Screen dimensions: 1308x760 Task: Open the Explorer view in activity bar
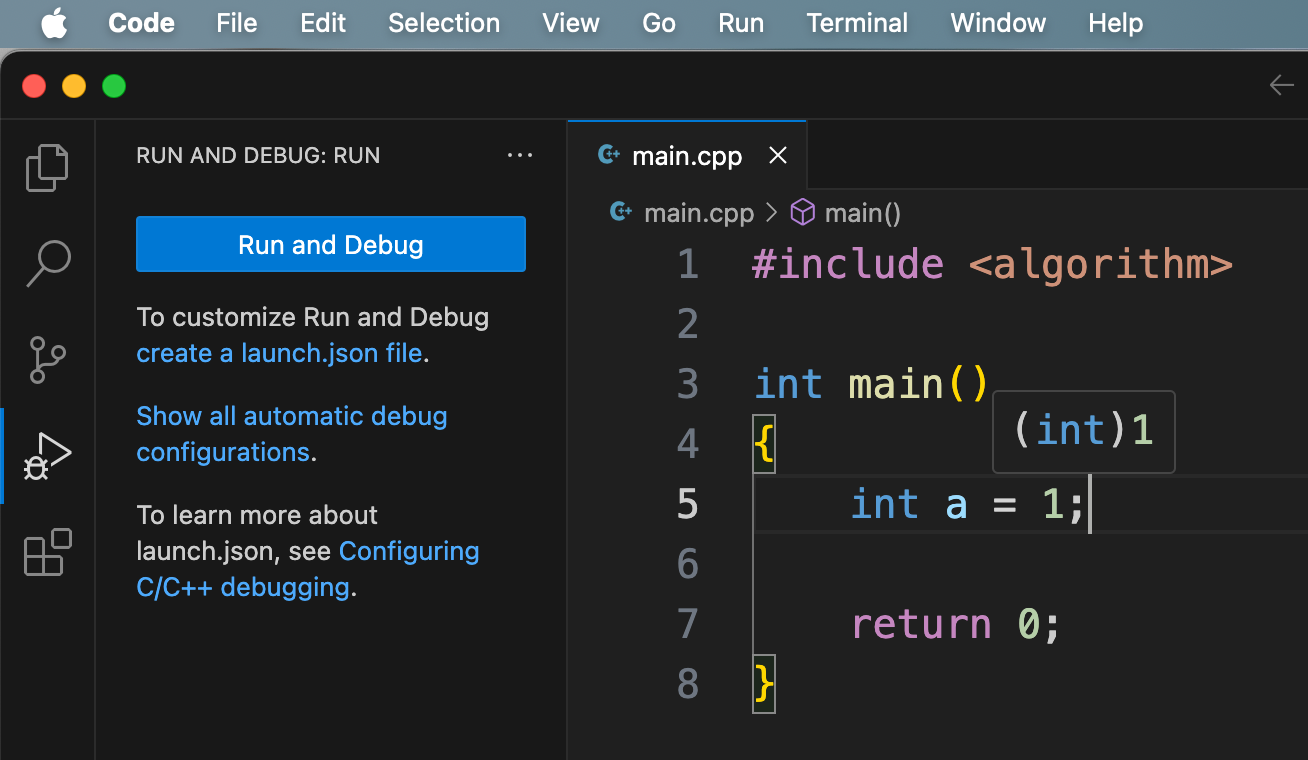[x=47, y=167]
